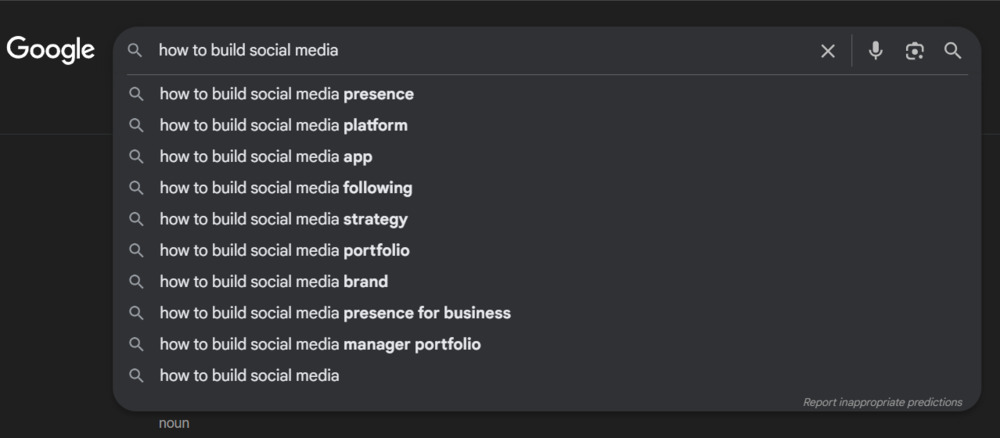
Task: Click search icon beside 'strategy' suggestion
Action: pyautogui.click(x=136, y=219)
